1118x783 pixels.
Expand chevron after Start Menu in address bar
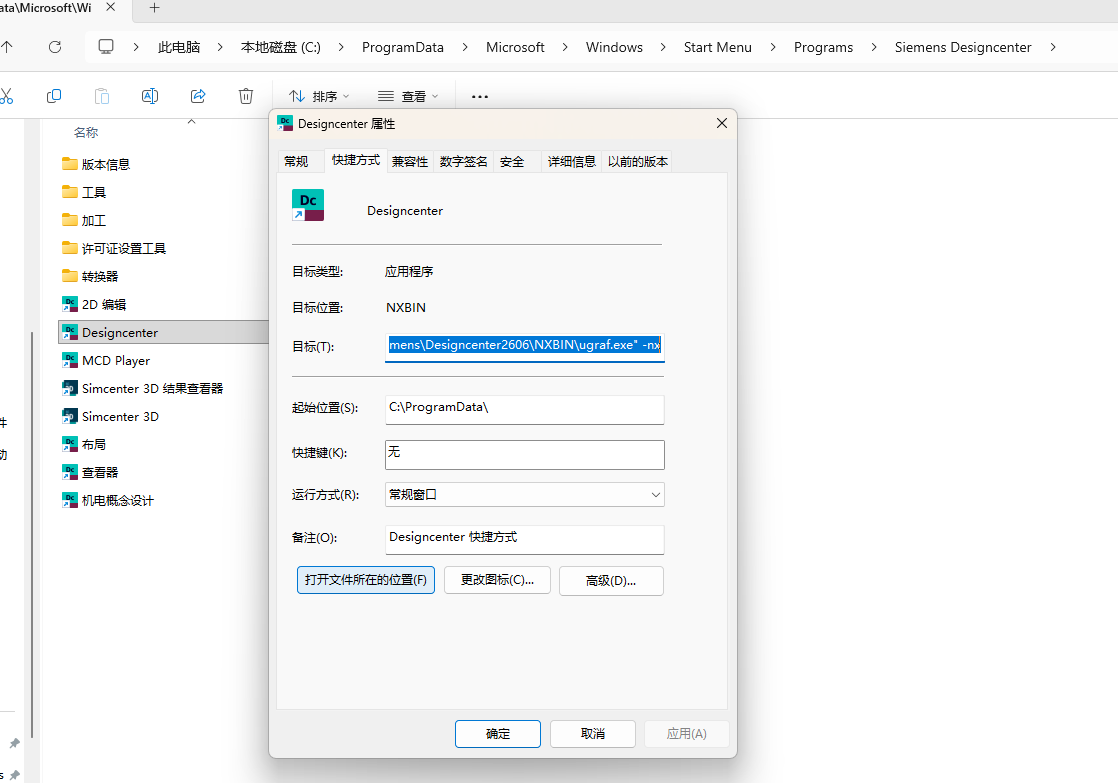pos(773,47)
